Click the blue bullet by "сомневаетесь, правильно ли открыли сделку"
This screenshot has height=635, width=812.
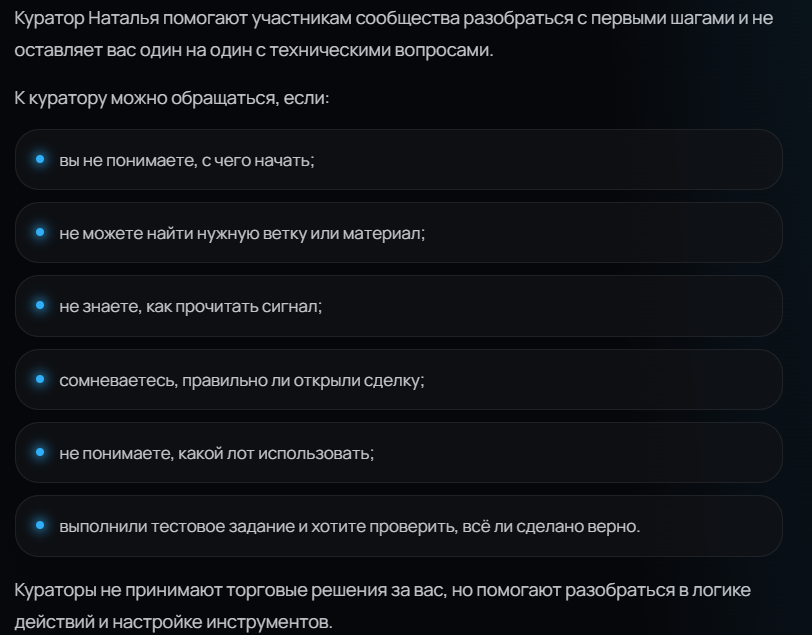pos(40,380)
